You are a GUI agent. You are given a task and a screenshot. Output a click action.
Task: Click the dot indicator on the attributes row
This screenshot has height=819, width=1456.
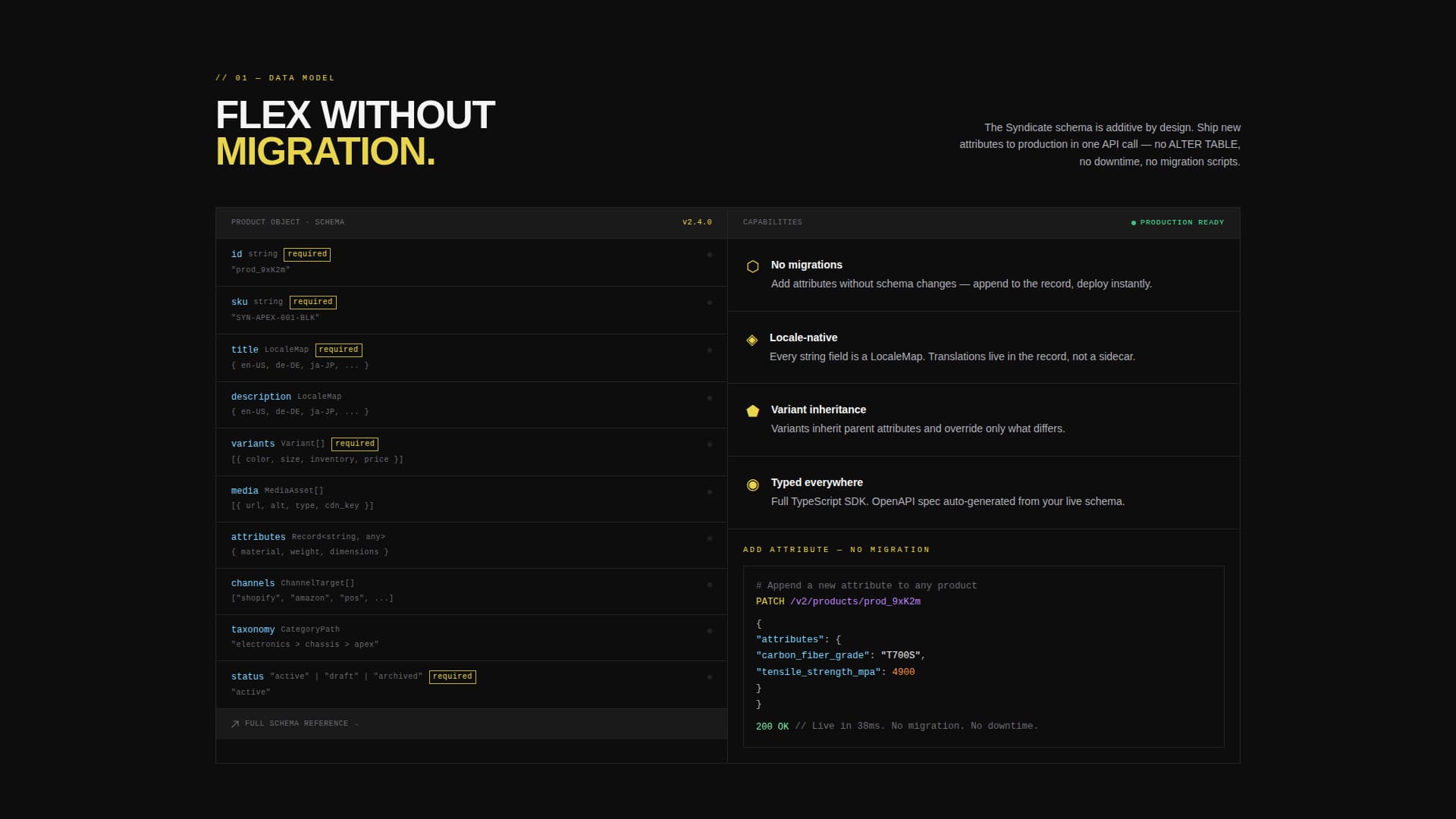tap(710, 538)
